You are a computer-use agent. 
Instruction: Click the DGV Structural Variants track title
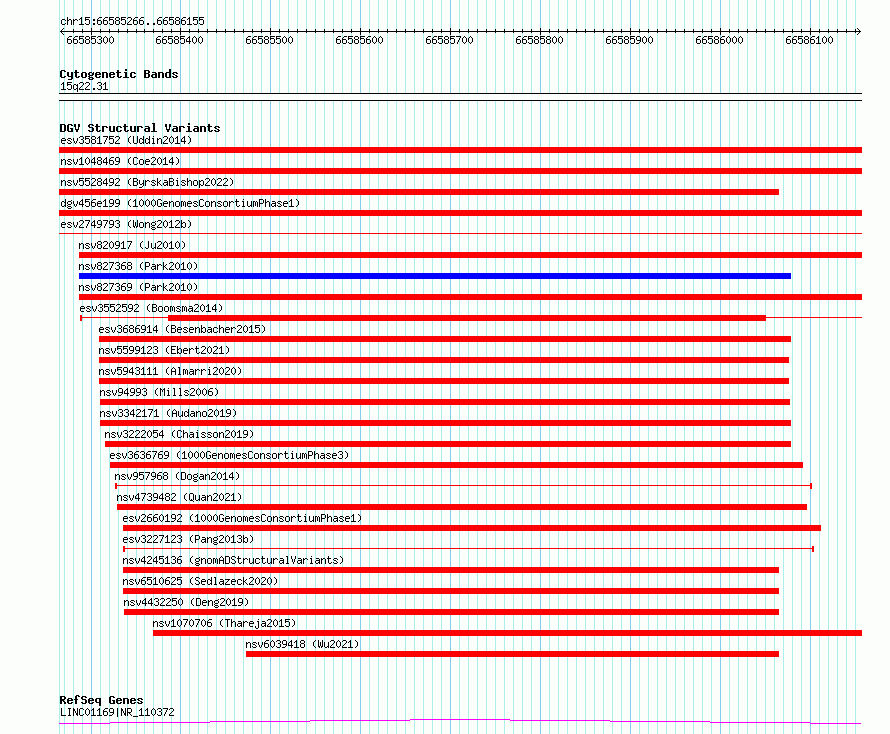(x=140, y=128)
